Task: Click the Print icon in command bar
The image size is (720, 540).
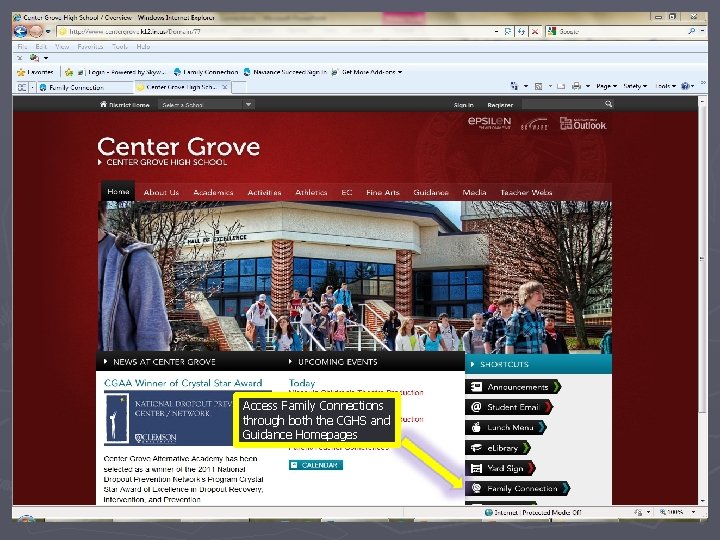Action: [x=576, y=86]
